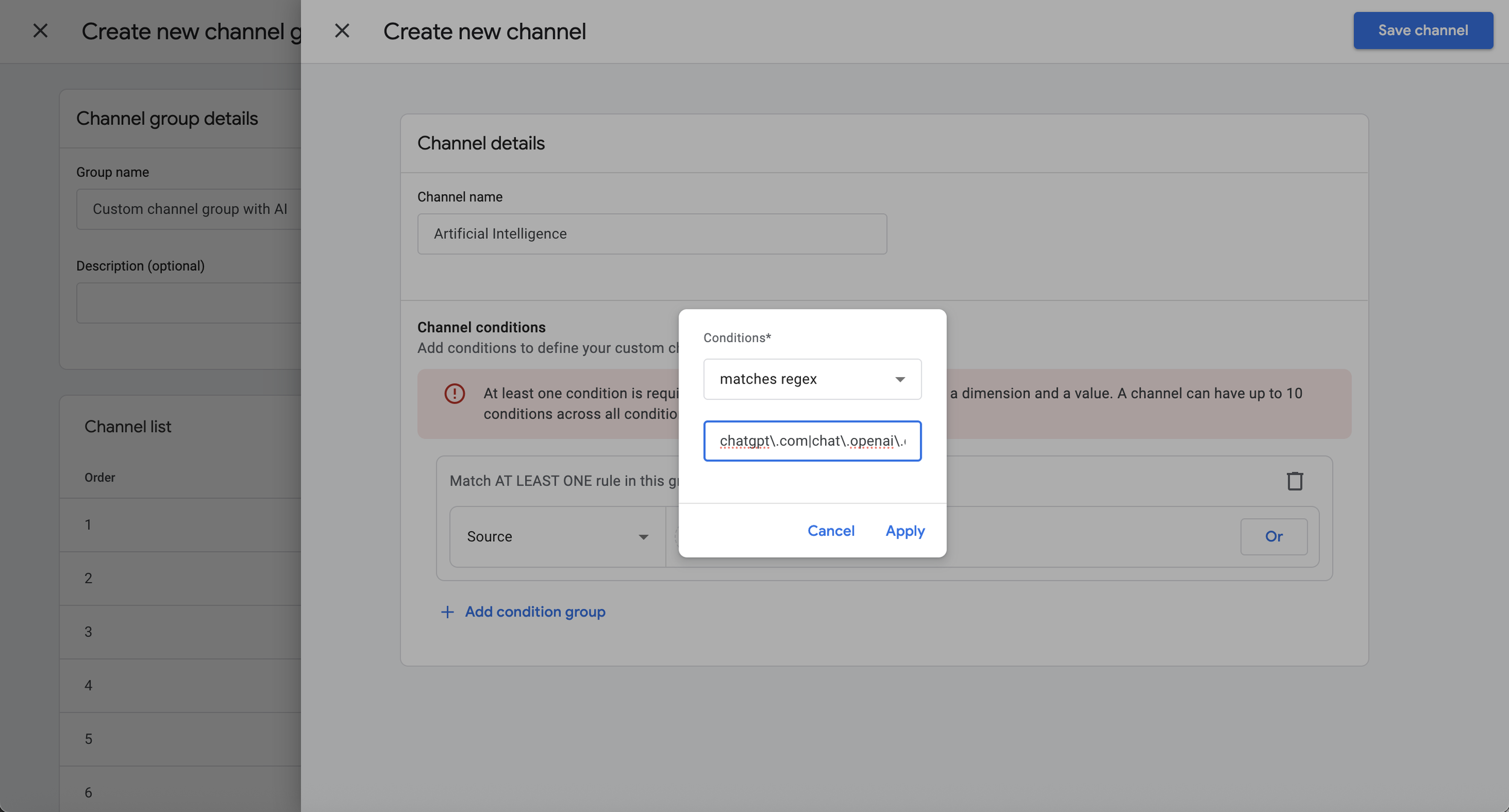Image resolution: width=1509 pixels, height=812 pixels.
Task: Click the error warning icon
Action: (455, 393)
